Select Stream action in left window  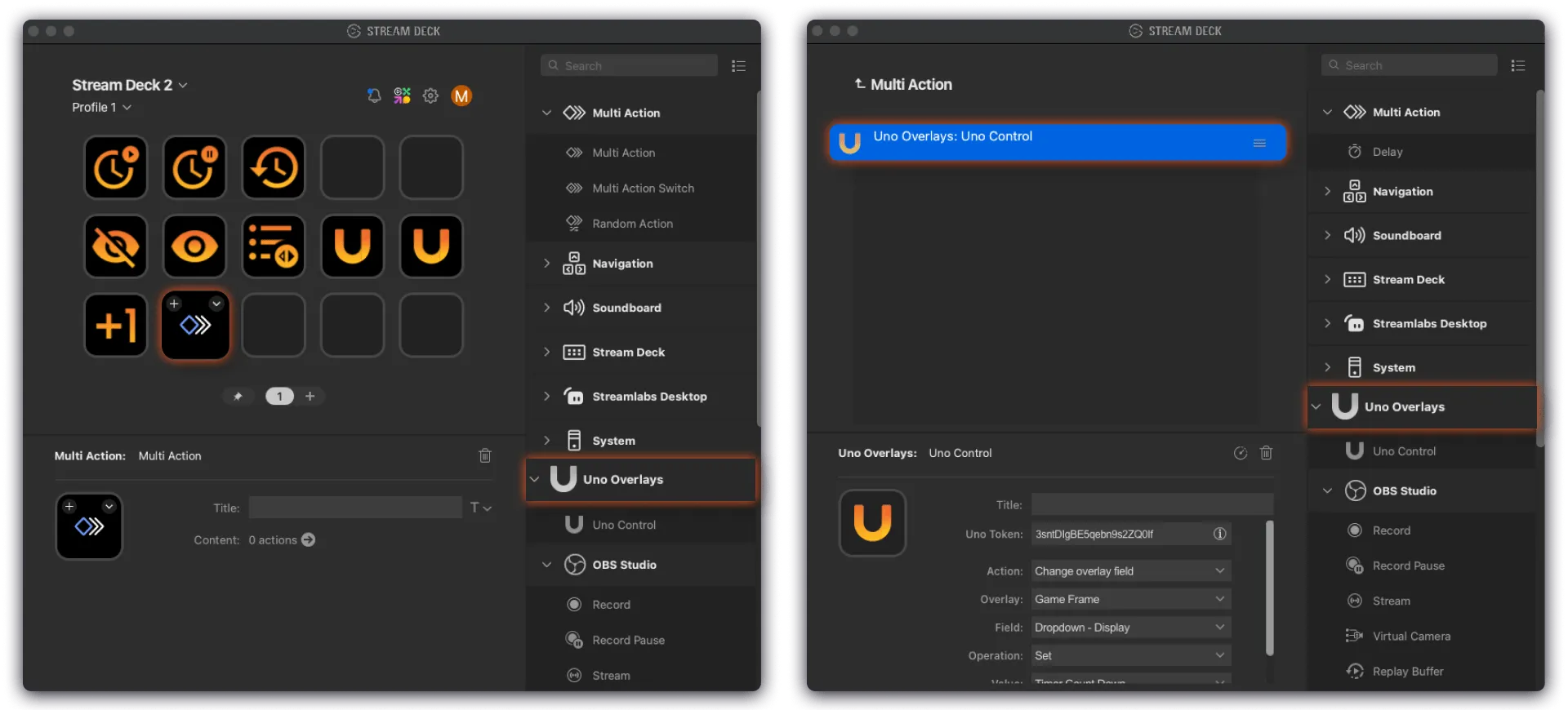(611, 676)
